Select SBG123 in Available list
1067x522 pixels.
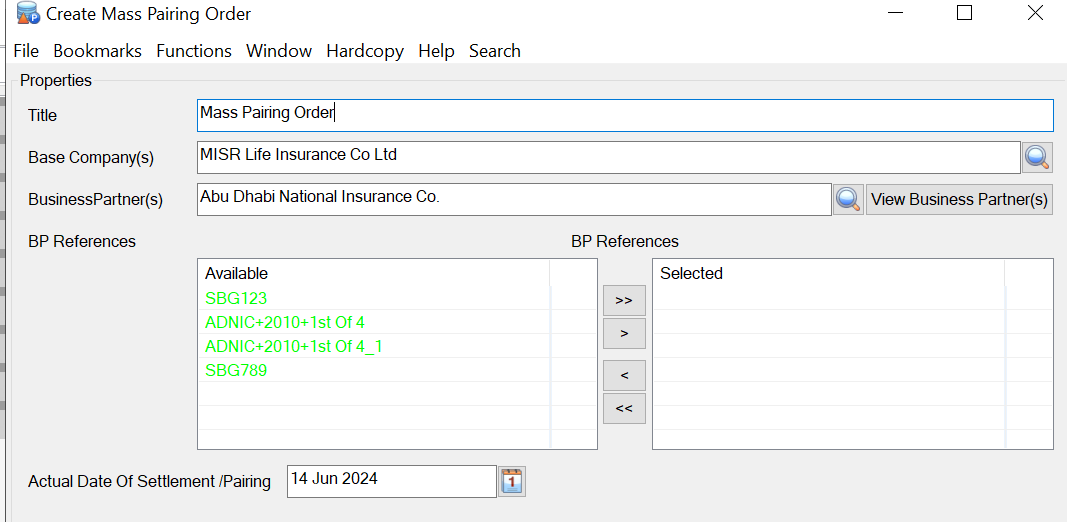pyautogui.click(x=236, y=298)
